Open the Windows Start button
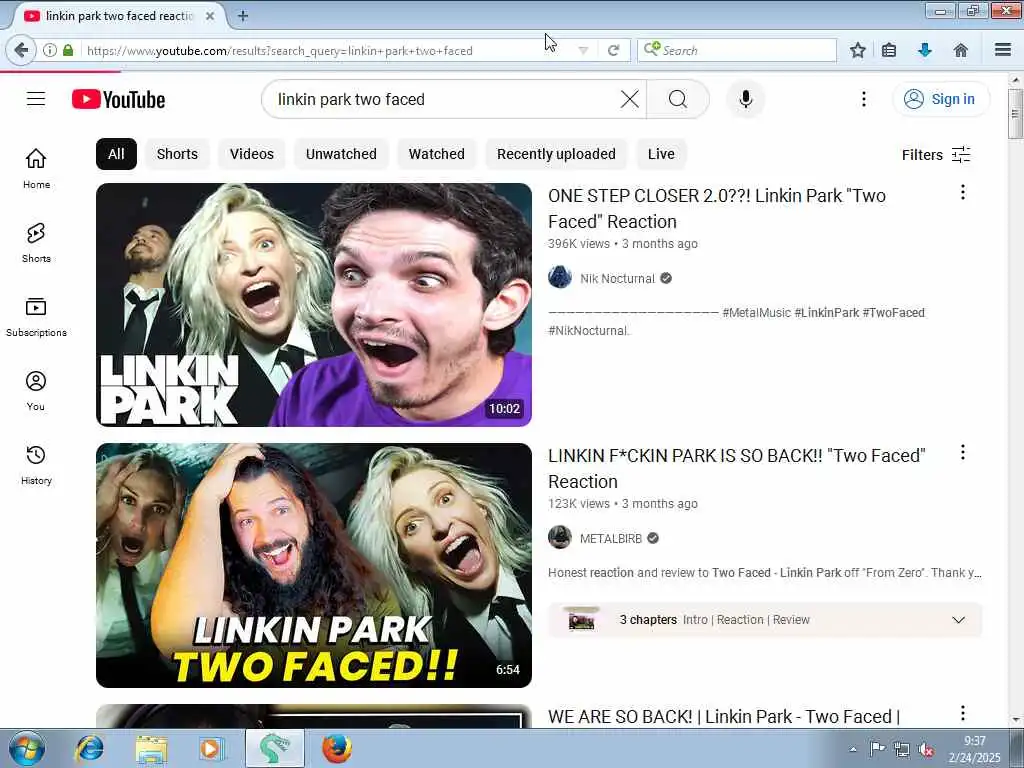 click(27, 748)
